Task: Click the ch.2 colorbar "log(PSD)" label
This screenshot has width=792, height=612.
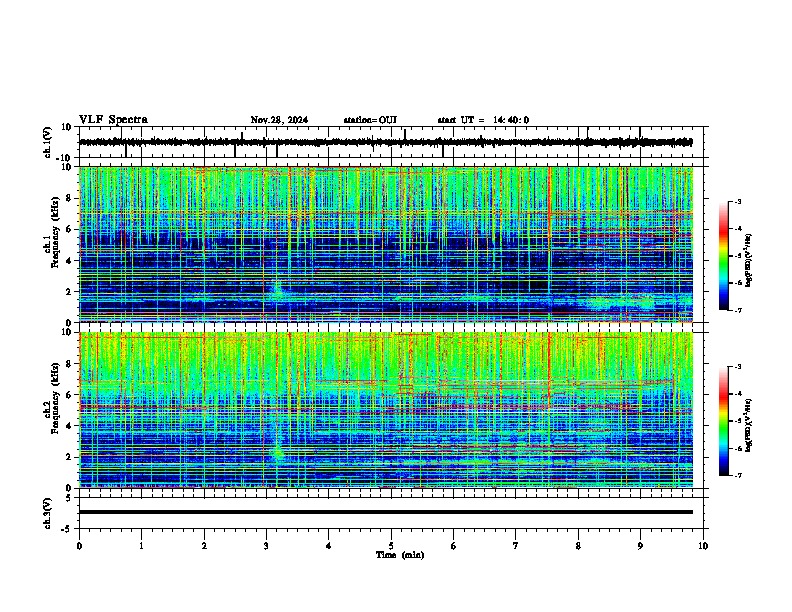Action: (749, 425)
